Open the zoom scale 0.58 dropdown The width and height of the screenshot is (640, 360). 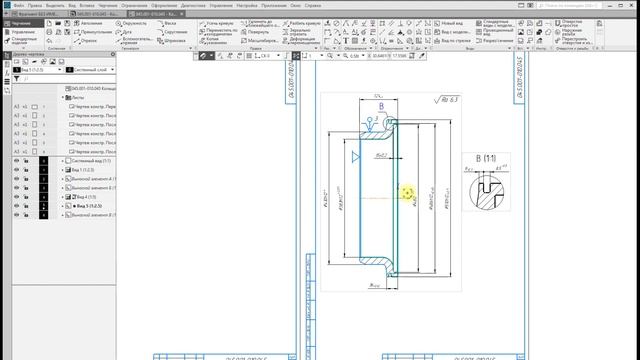[x=363, y=56]
